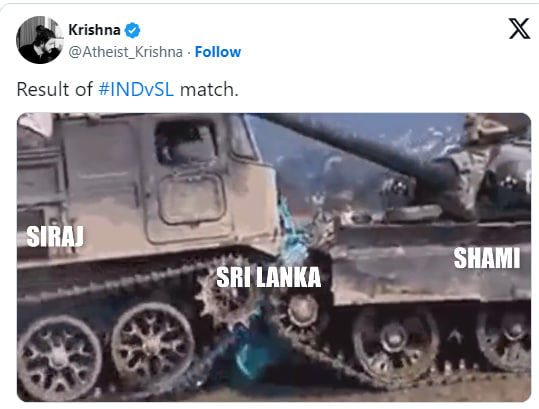
Task: Open the Krishna display name link
Action: click(x=94, y=30)
